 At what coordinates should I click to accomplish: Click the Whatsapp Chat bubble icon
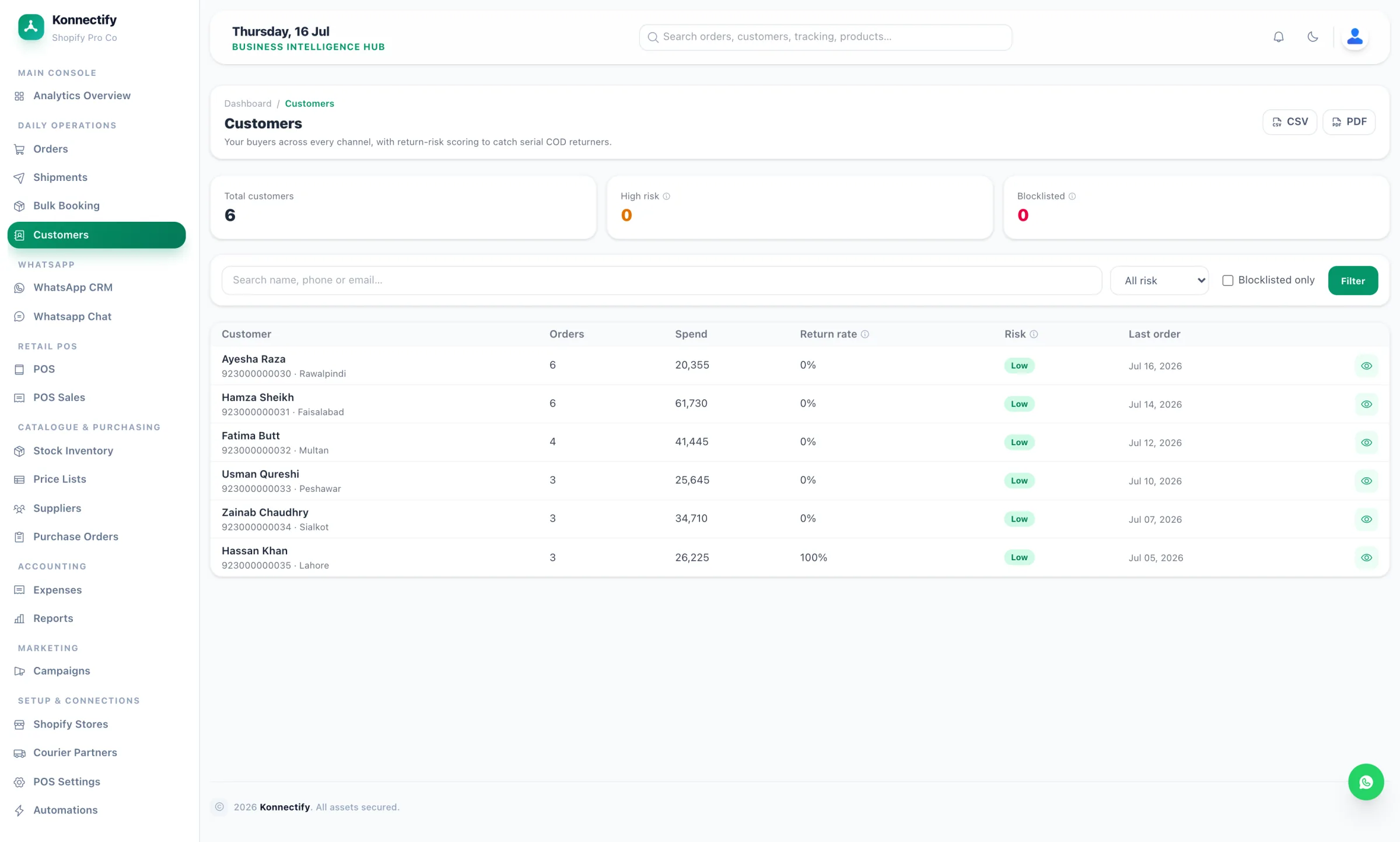[19, 317]
